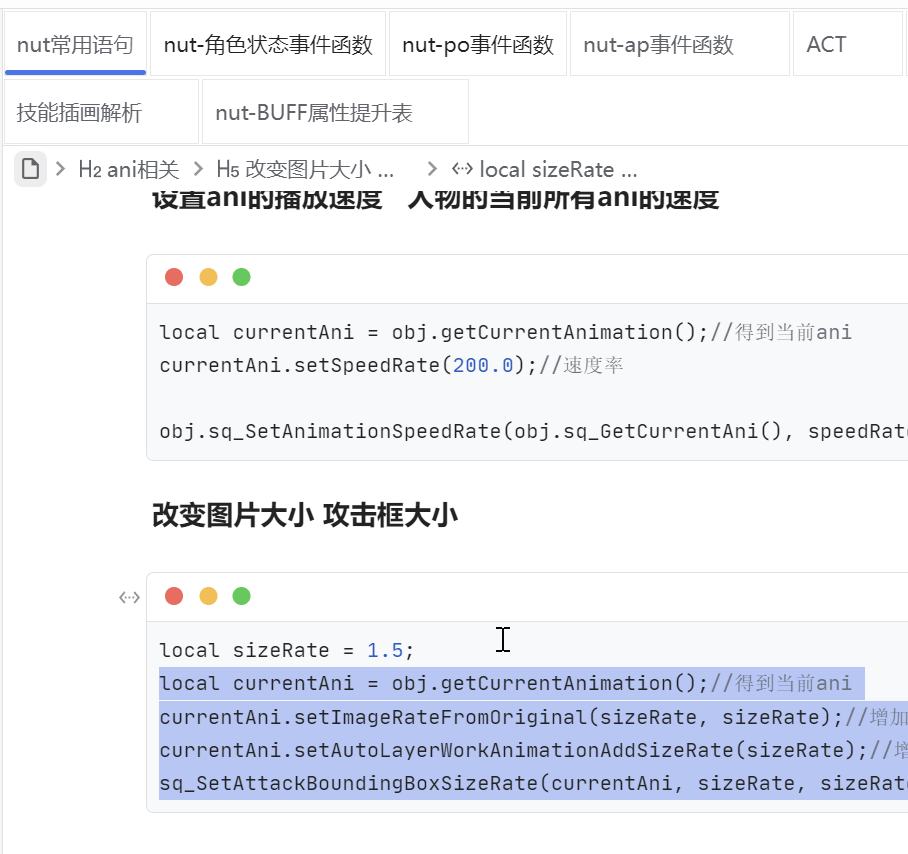
Task: Click the yellow dot on the first code block
Action: [207, 277]
